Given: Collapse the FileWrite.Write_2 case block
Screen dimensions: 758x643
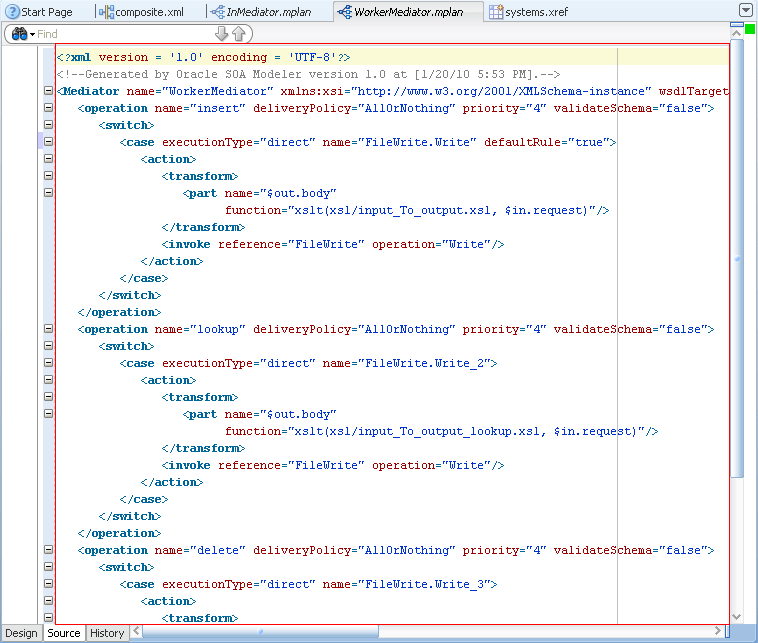Looking at the screenshot, I should (48, 363).
